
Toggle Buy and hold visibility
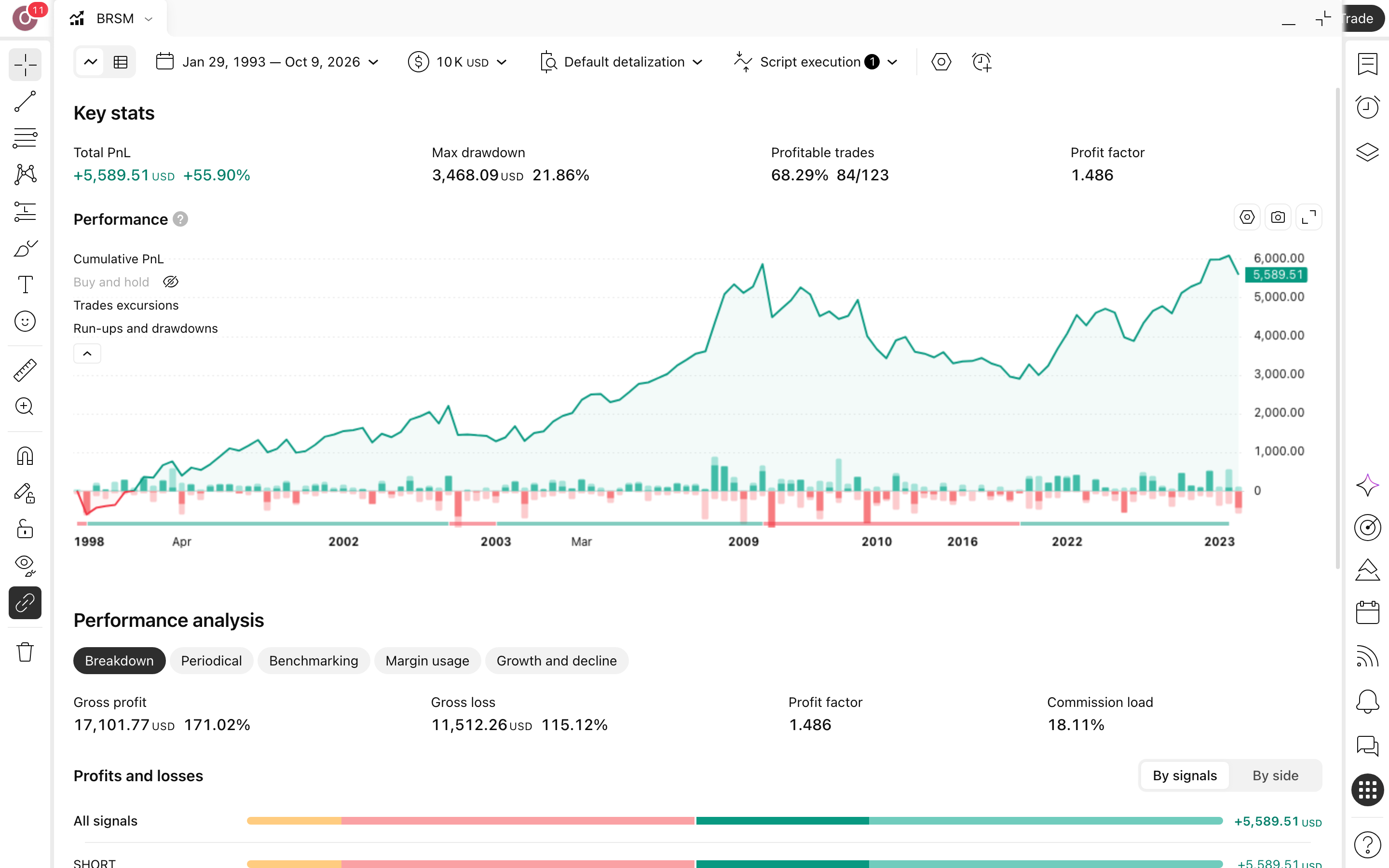[x=170, y=282]
